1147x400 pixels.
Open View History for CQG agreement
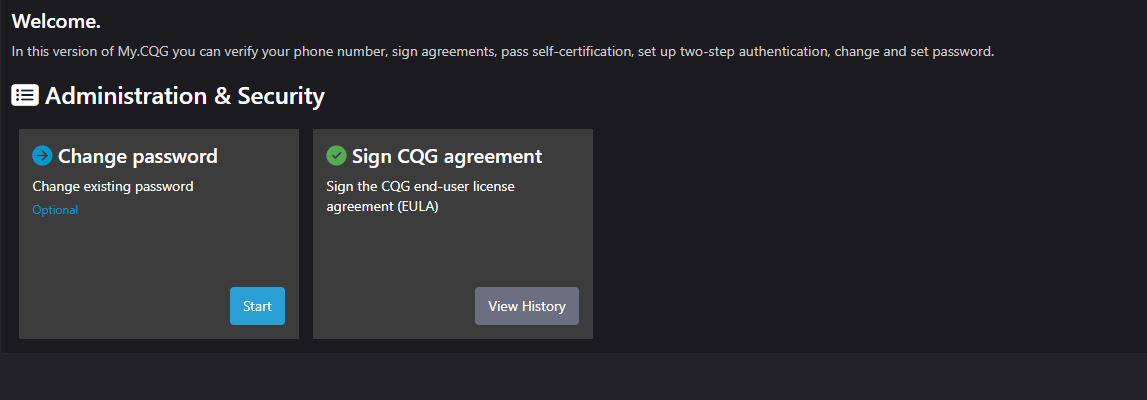[527, 306]
